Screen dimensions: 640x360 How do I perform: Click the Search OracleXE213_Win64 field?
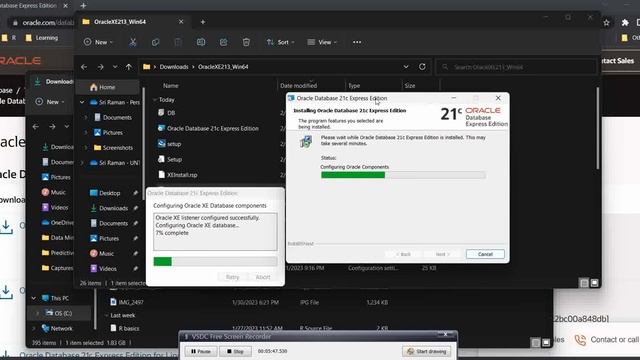click(516, 67)
